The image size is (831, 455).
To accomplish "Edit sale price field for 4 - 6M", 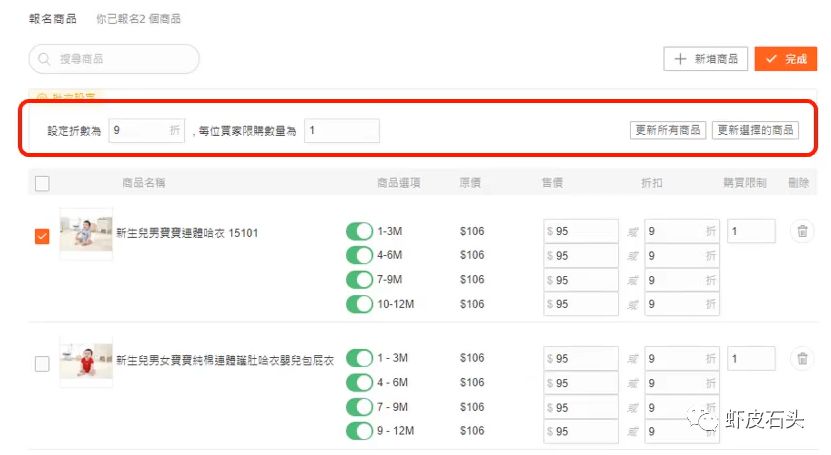I will 581,383.
